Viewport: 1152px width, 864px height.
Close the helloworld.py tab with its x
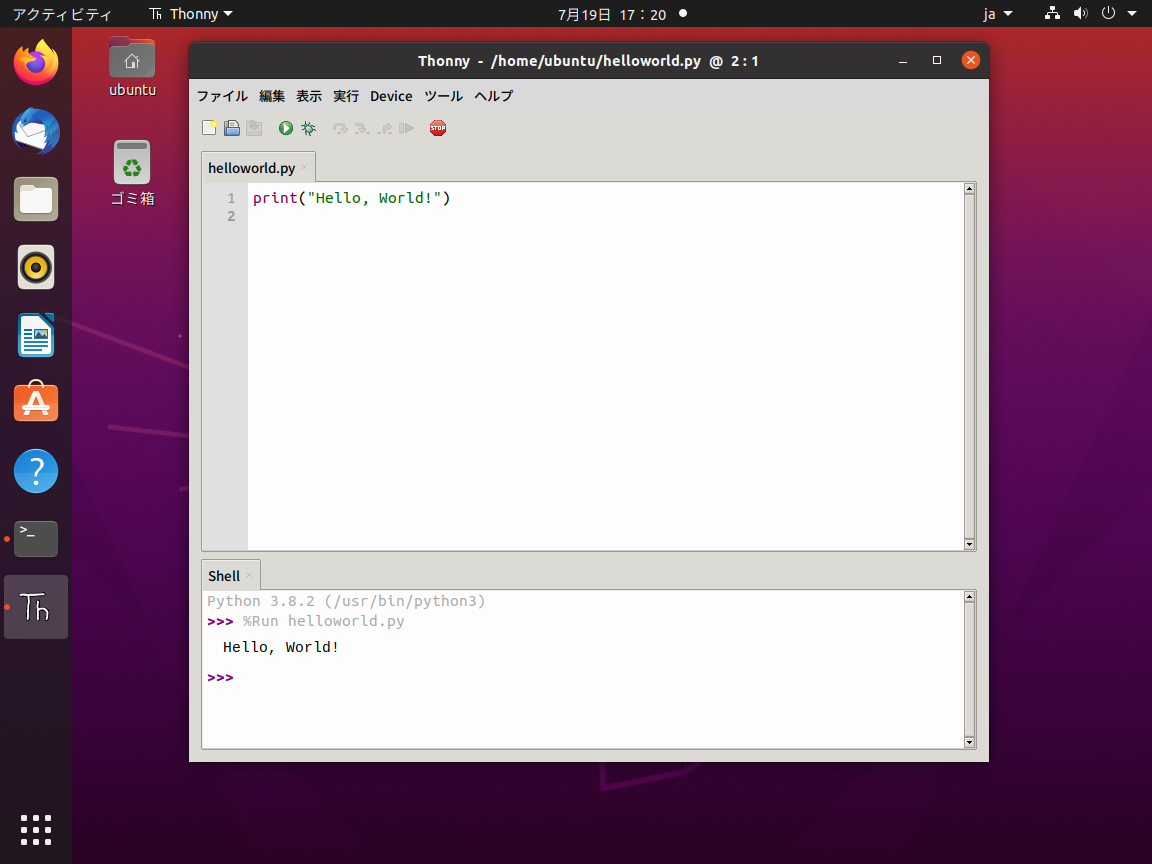coord(304,168)
